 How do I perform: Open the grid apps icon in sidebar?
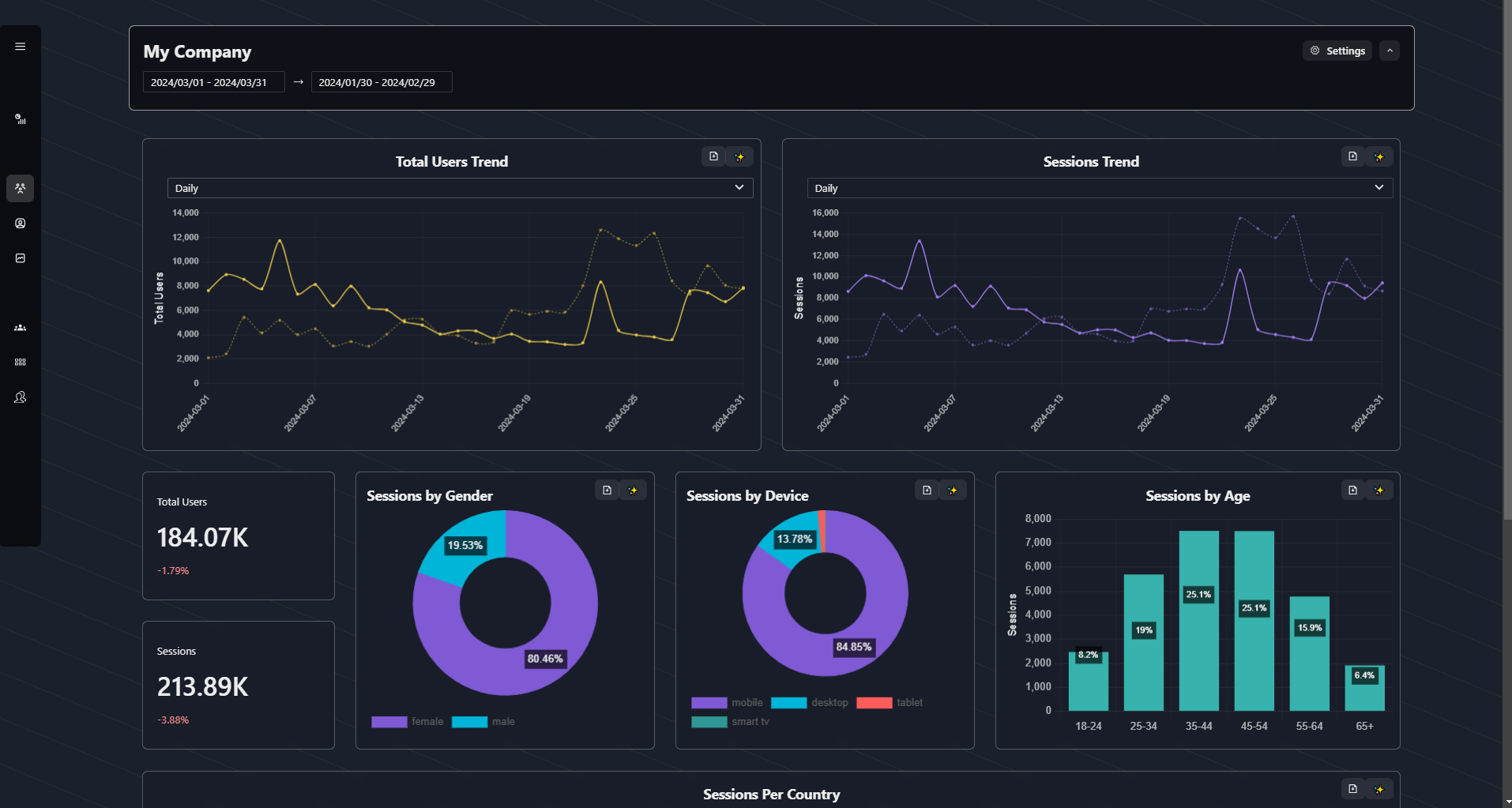coord(21,363)
